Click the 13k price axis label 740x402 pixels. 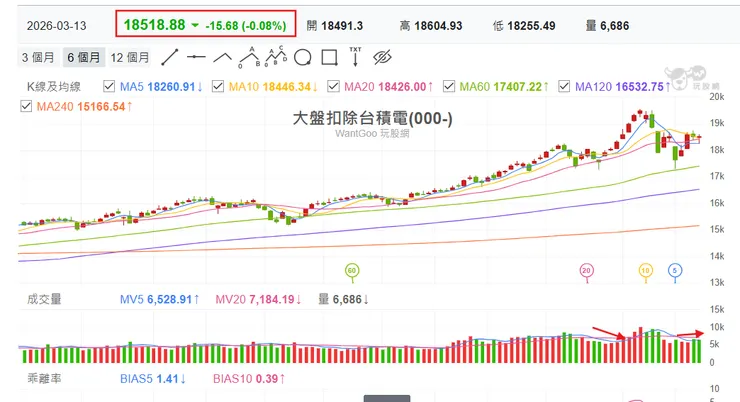click(716, 283)
